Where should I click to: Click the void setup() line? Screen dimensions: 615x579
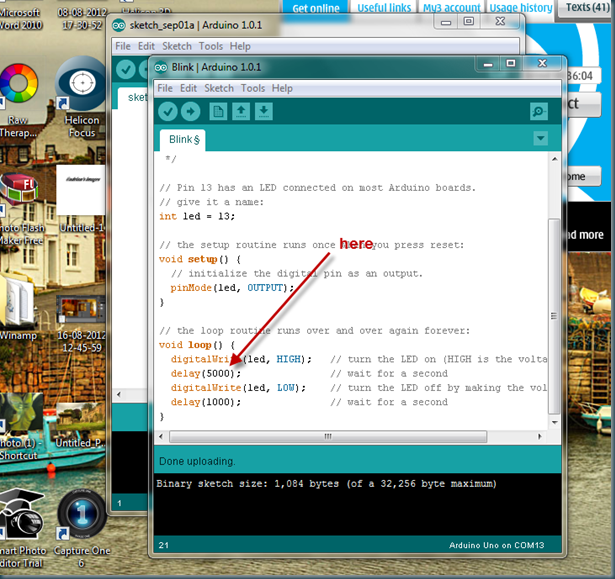pos(200,259)
